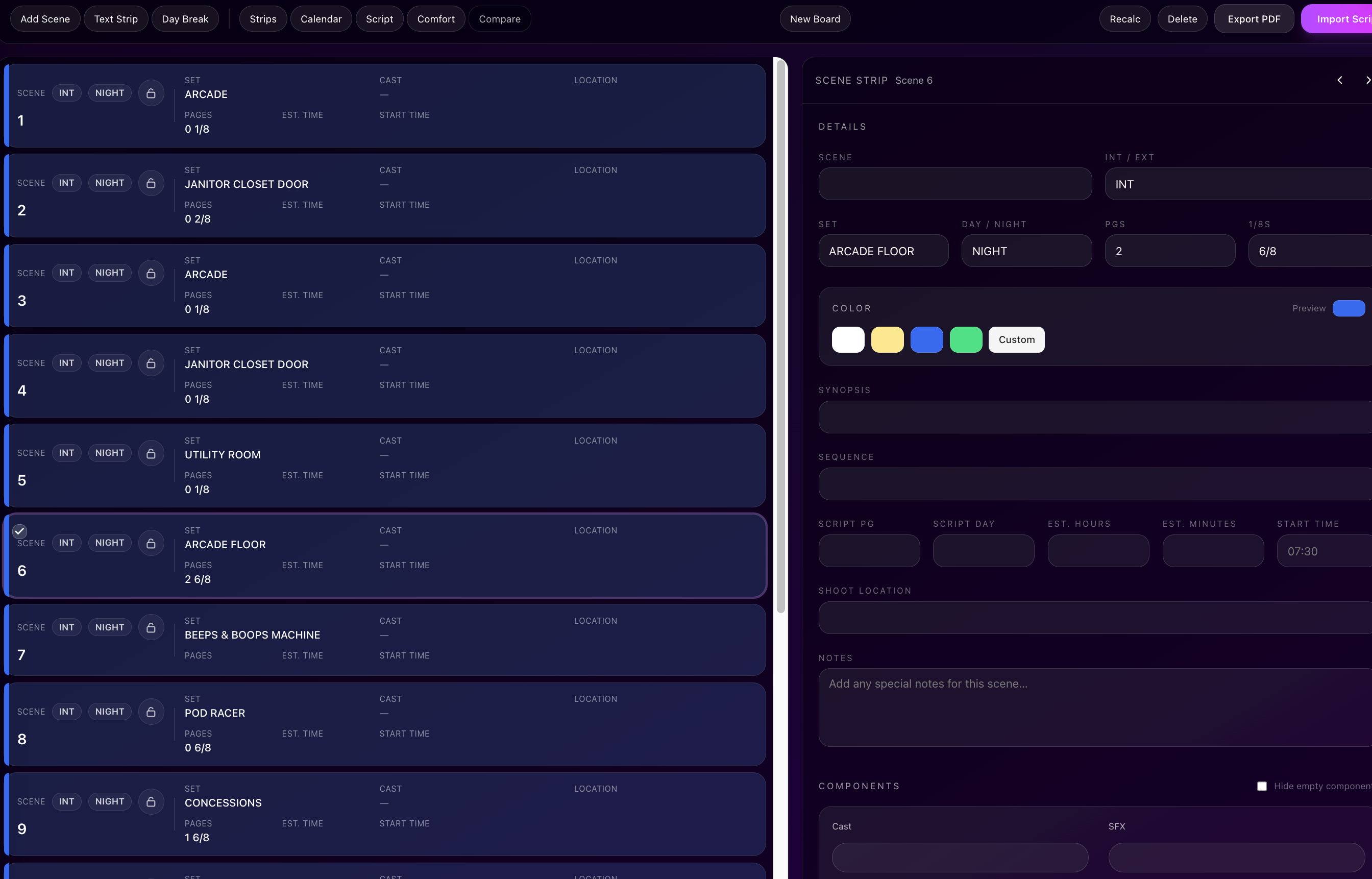Lock the Janitor Closet Door scene 2 strip

(151, 183)
